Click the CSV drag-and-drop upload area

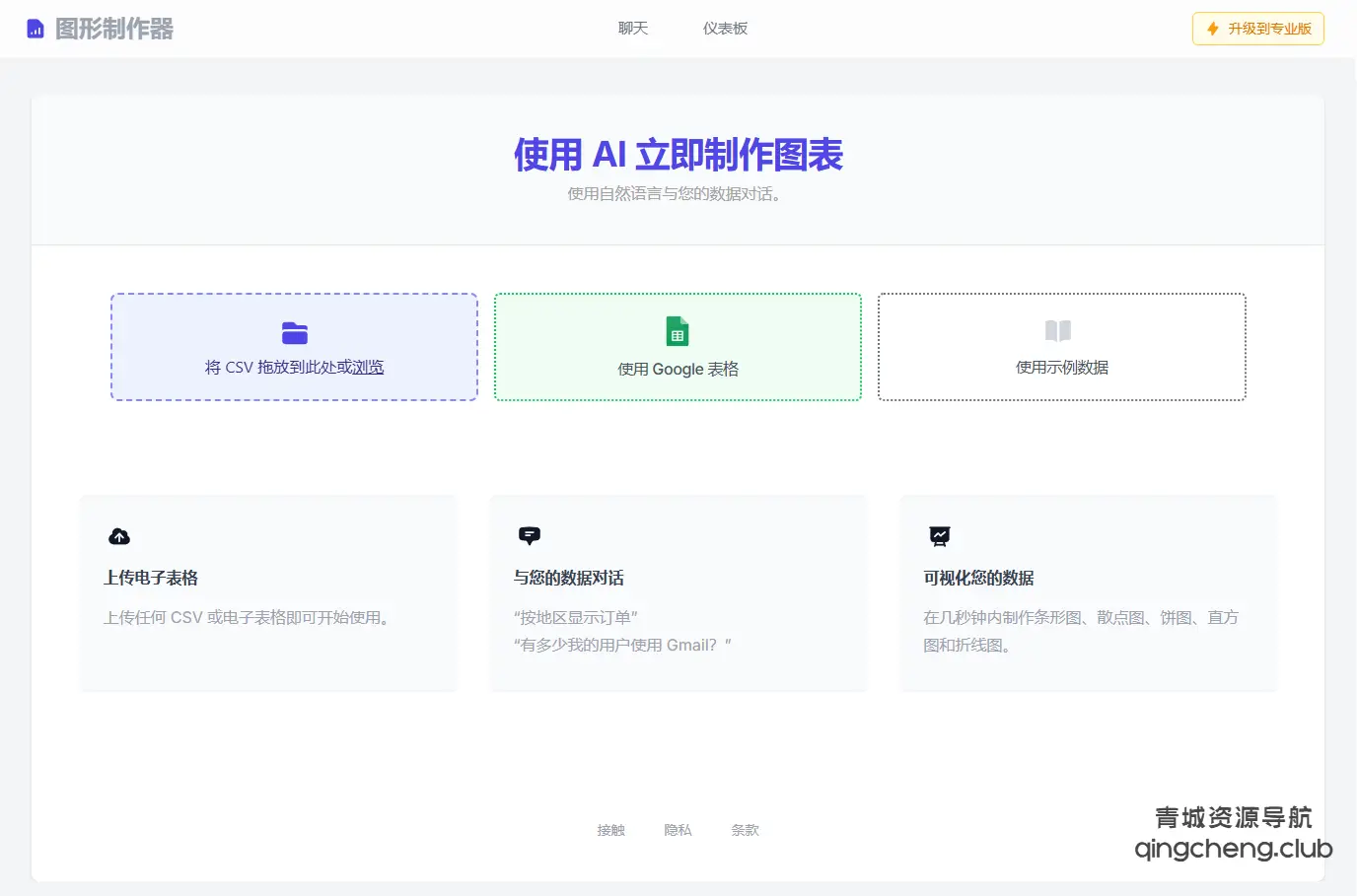(294, 347)
